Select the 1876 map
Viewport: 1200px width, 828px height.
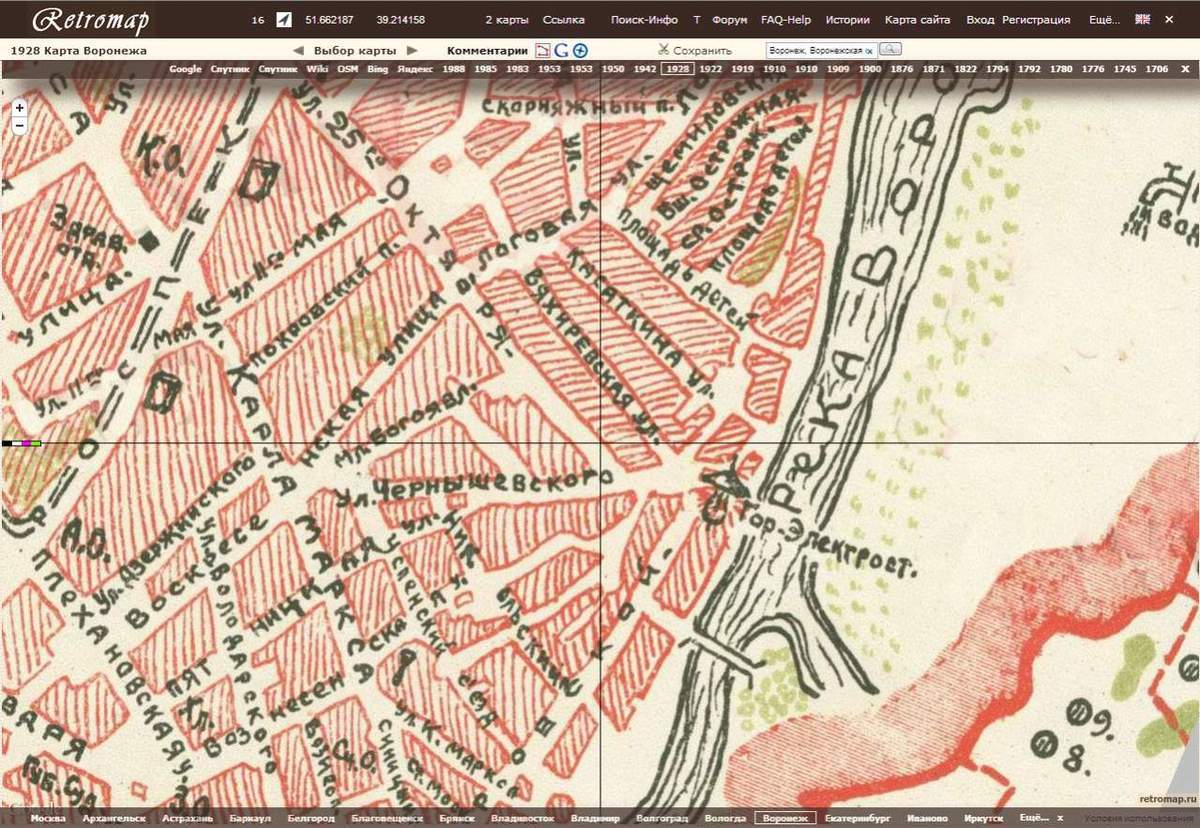tap(902, 69)
